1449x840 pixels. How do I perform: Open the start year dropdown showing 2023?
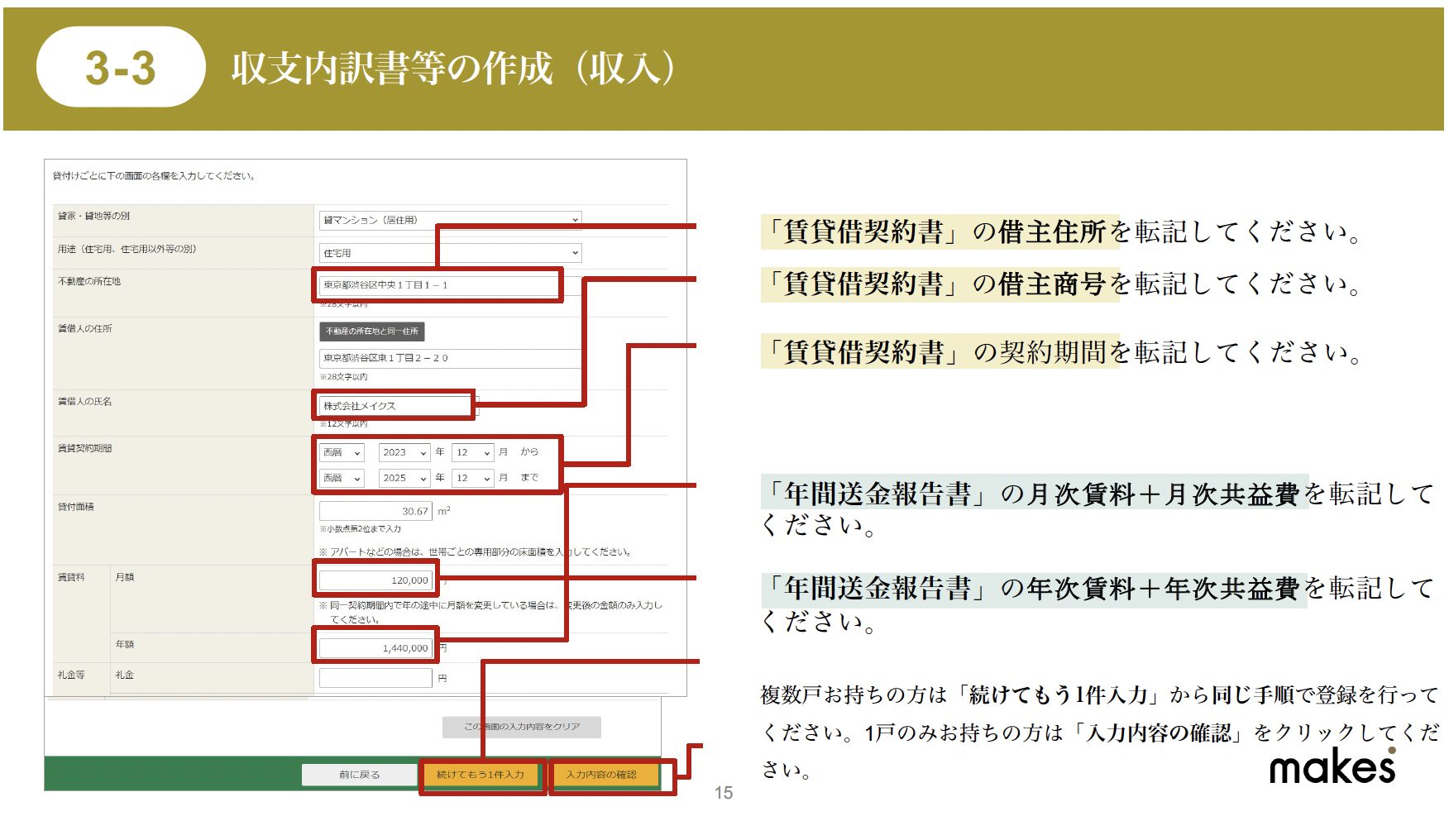click(404, 453)
